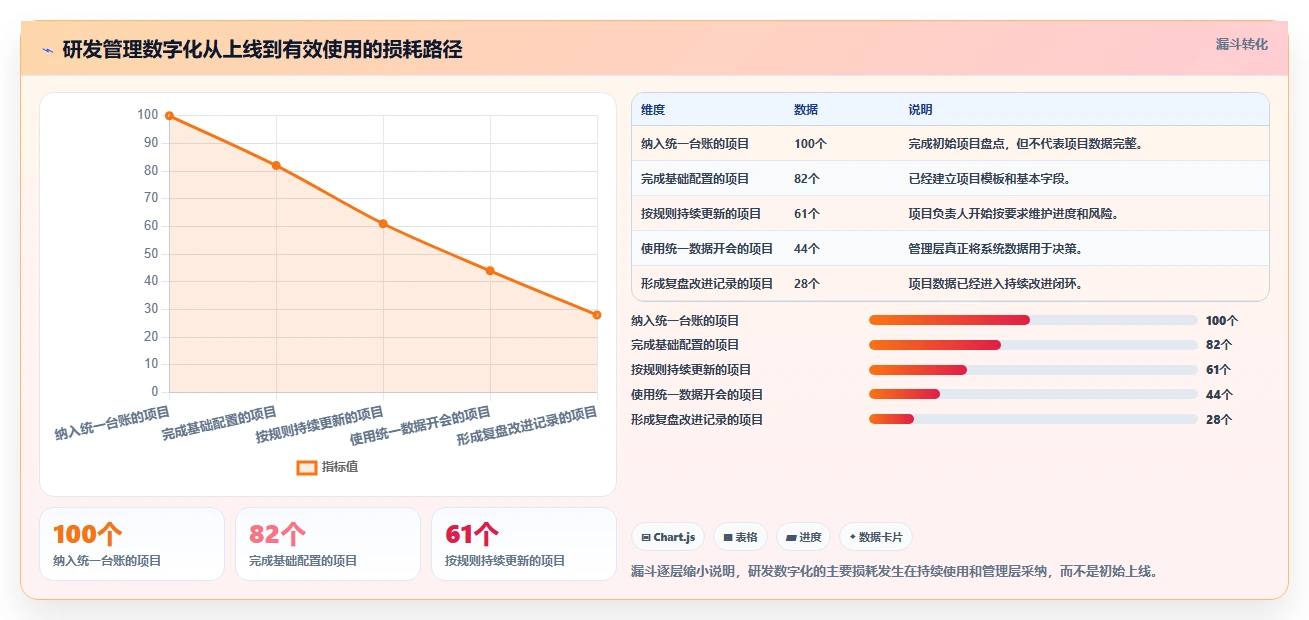Click the 数据 column header in the table

(806, 110)
